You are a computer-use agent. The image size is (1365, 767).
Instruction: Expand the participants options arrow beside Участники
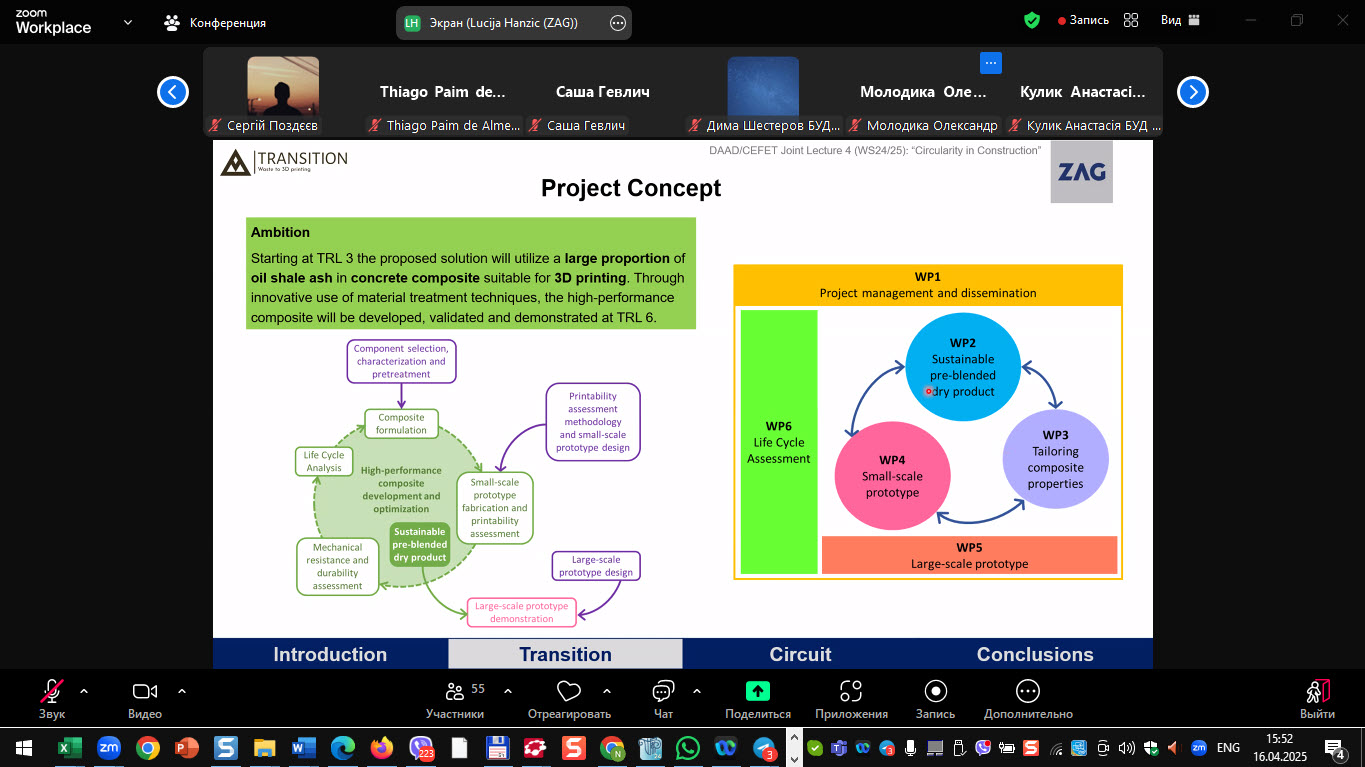click(508, 691)
